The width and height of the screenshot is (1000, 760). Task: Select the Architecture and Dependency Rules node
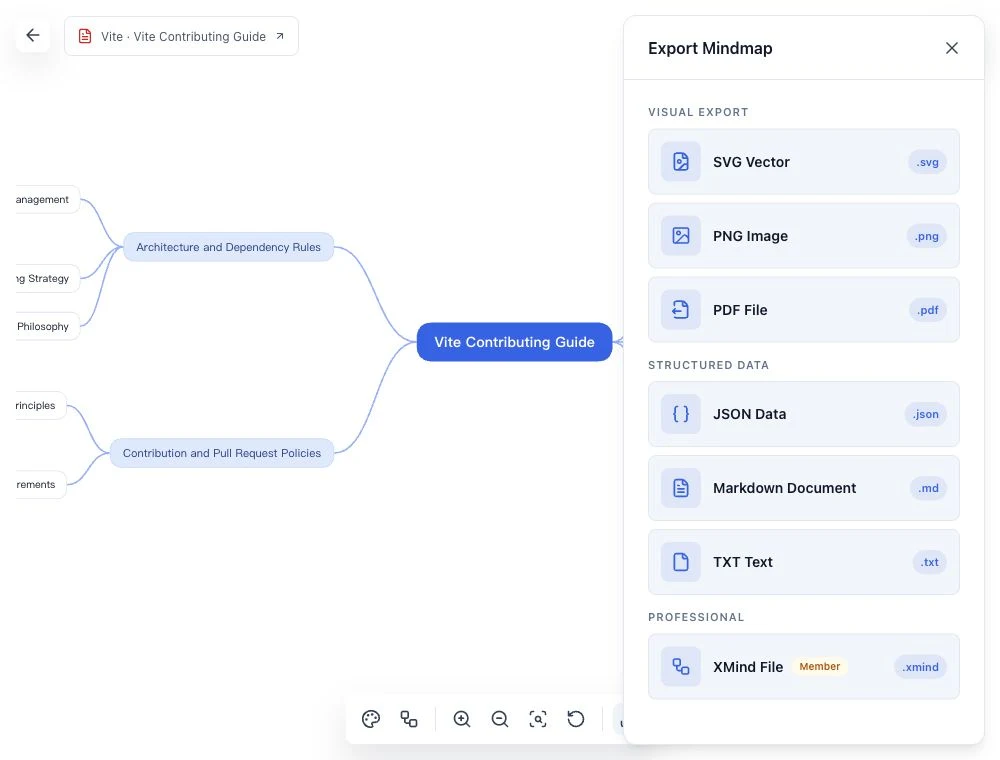(x=228, y=247)
